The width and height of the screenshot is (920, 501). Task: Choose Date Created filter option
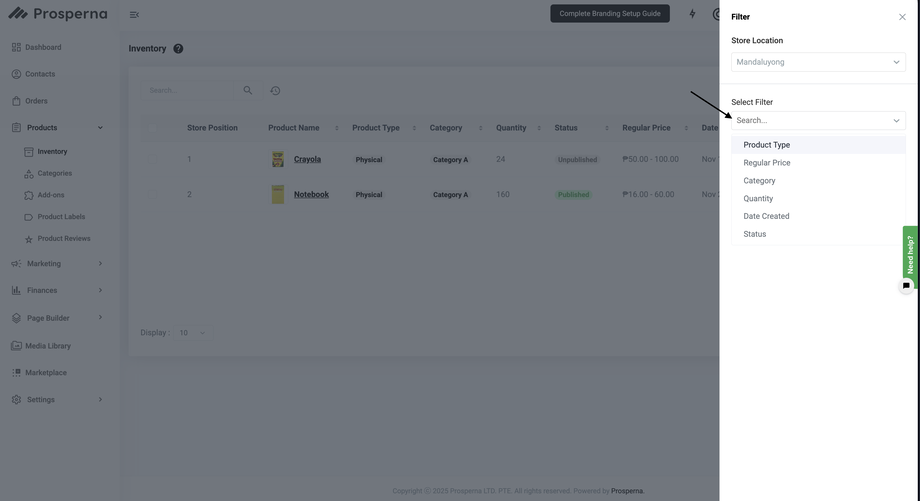[818, 216]
